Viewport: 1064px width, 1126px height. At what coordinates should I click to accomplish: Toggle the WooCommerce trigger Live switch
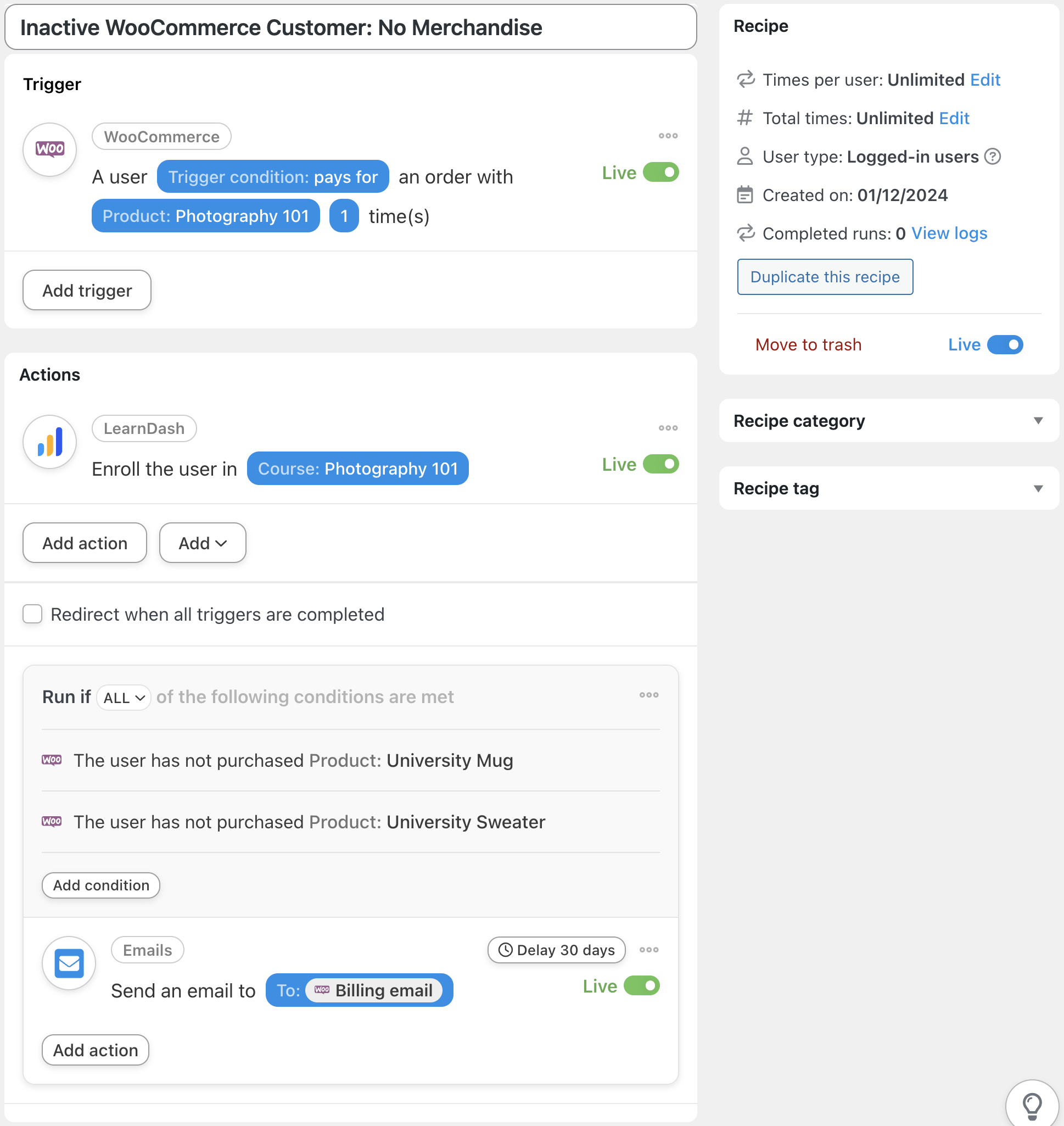click(x=660, y=172)
